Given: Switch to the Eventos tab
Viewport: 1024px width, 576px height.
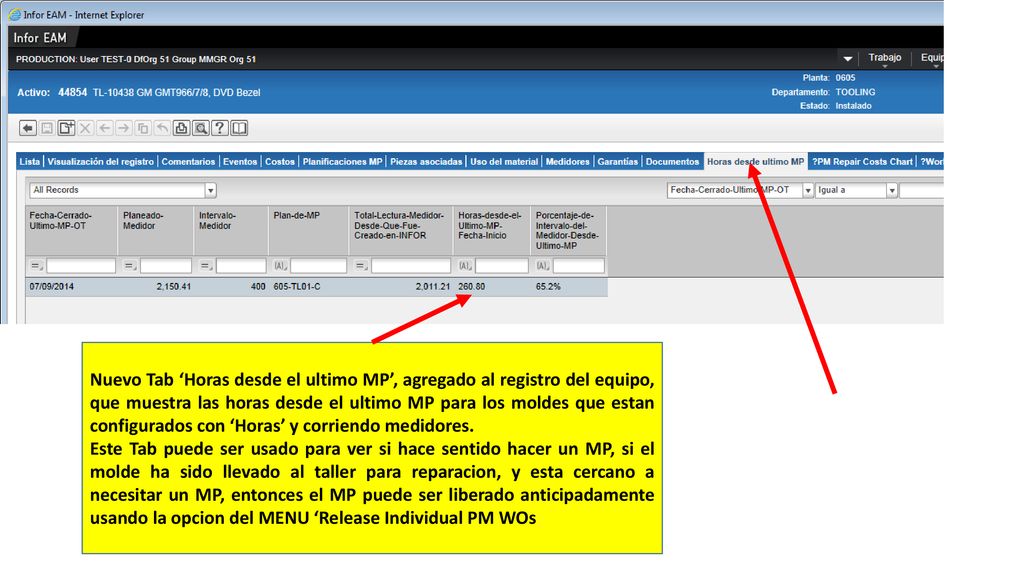Looking at the screenshot, I should point(240,161).
